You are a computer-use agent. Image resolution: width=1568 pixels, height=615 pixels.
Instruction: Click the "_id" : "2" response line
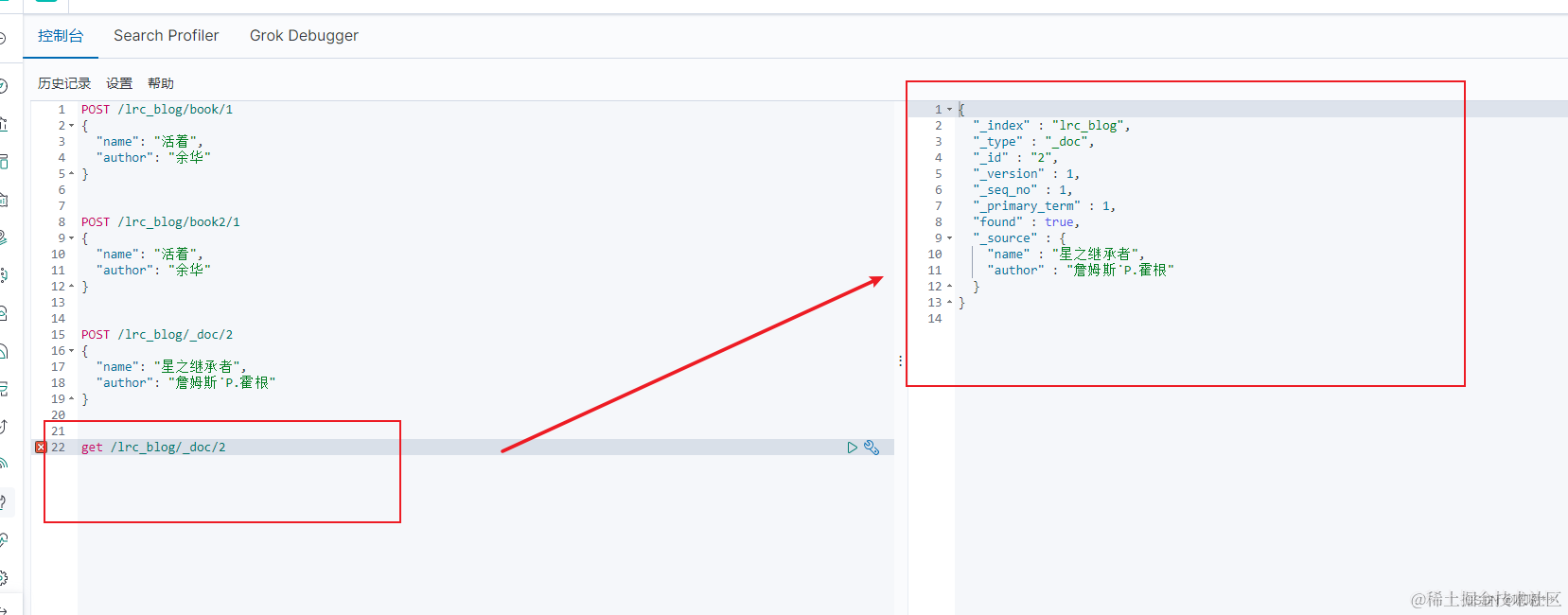pos(1015,158)
